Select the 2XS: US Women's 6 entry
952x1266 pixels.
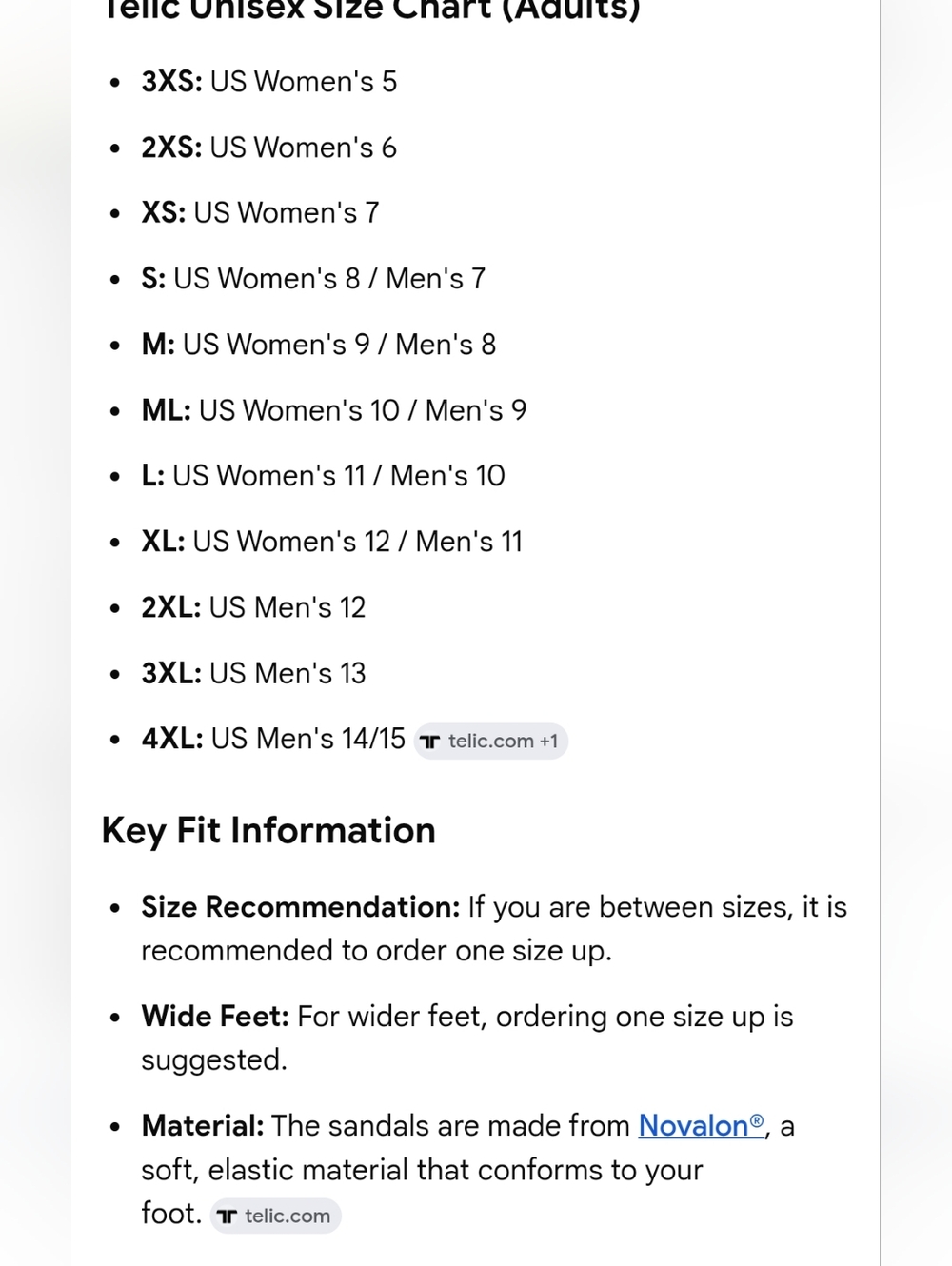pyautogui.click(x=269, y=148)
